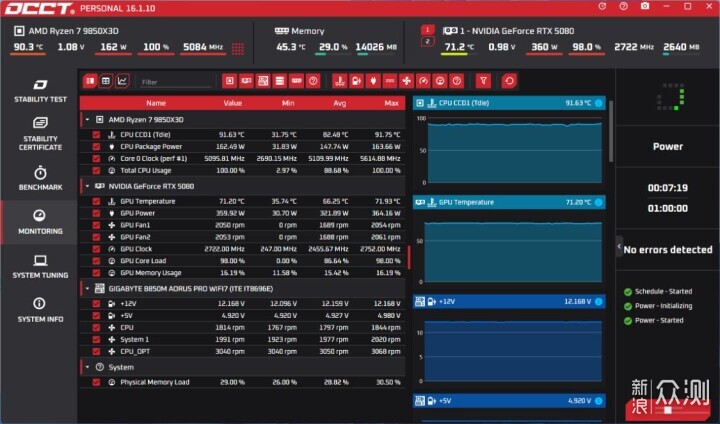The image size is (720, 424).
Task: Uncheck the GPU Fan1 sensor
Action: pyautogui.click(x=96, y=225)
